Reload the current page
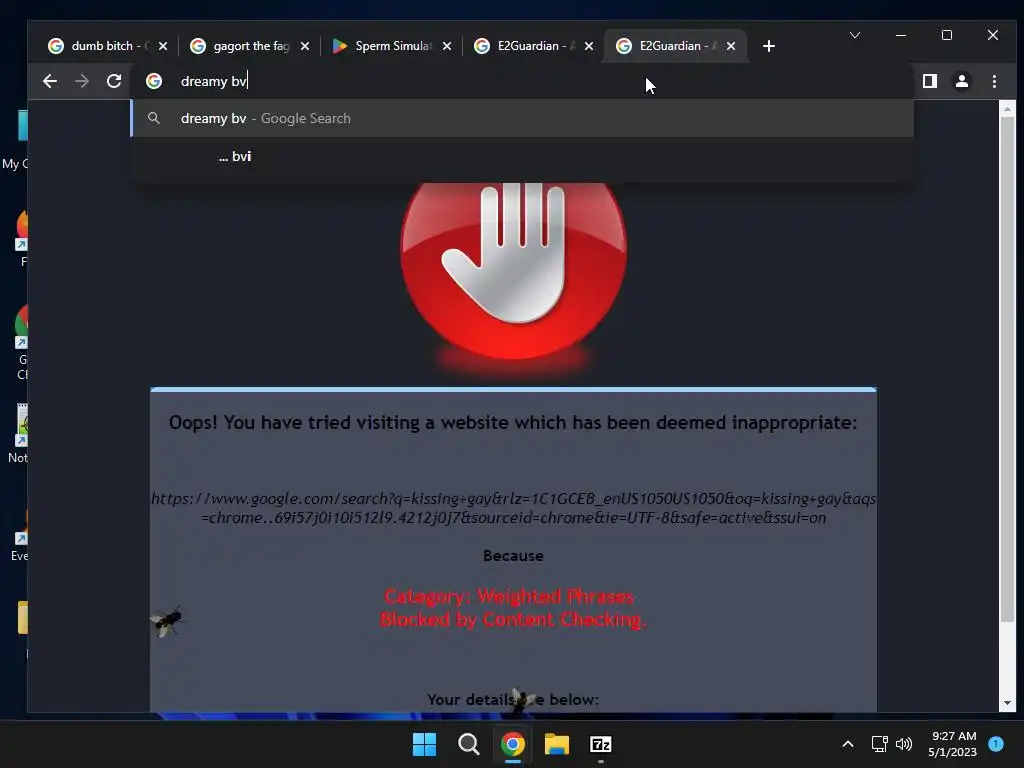The image size is (1024, 768). point(114,81)
